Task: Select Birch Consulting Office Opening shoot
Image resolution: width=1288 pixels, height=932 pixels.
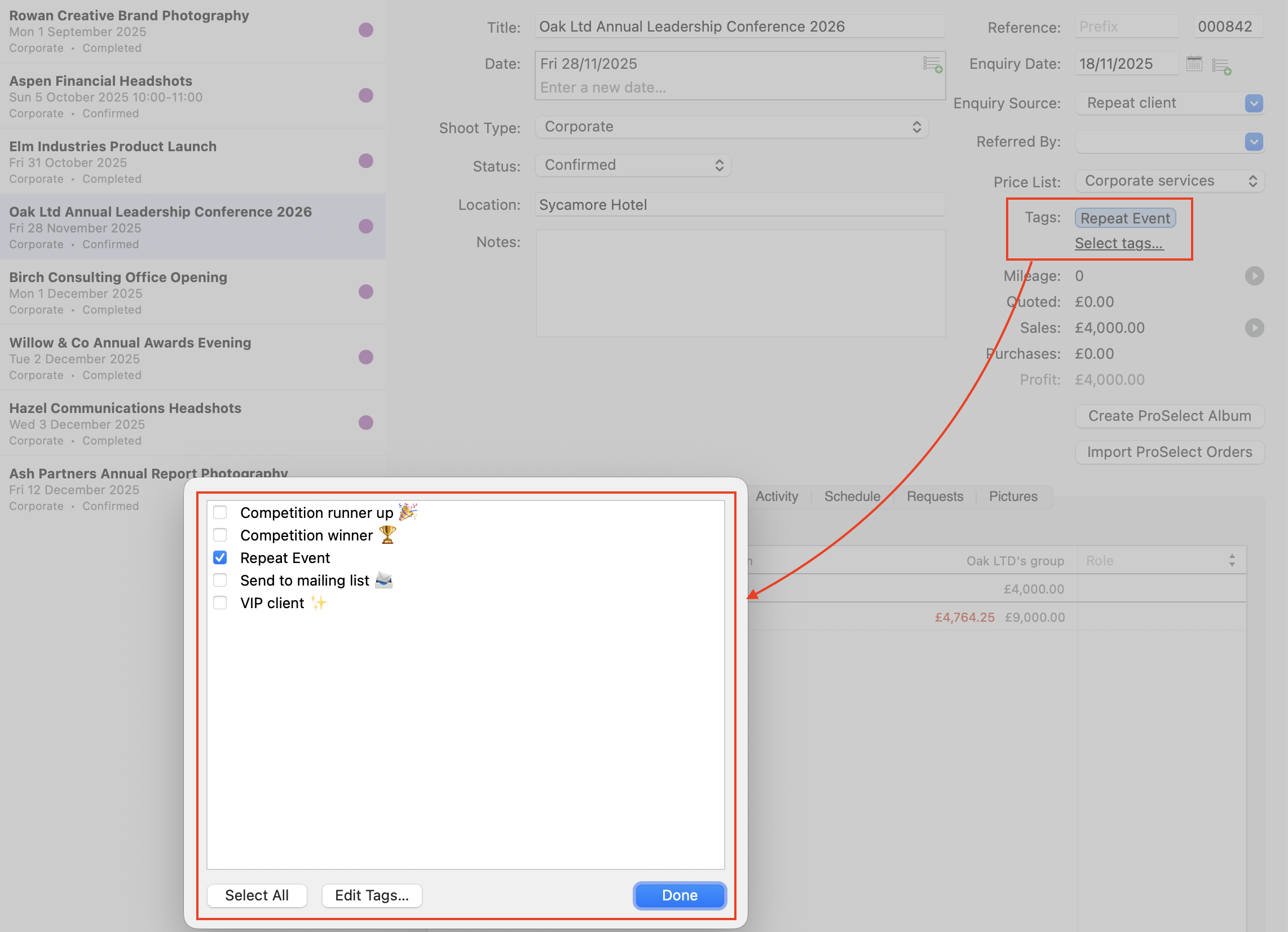Action: tap(192, 292)
